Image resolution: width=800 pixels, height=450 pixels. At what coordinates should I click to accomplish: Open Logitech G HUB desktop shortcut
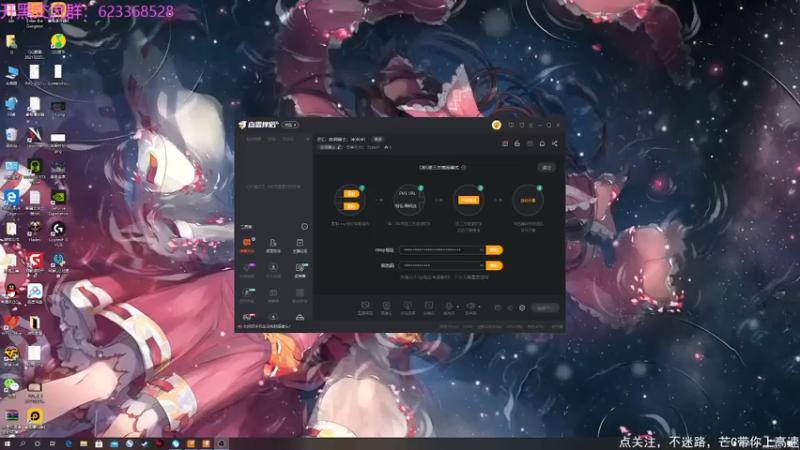coord(58,234)
